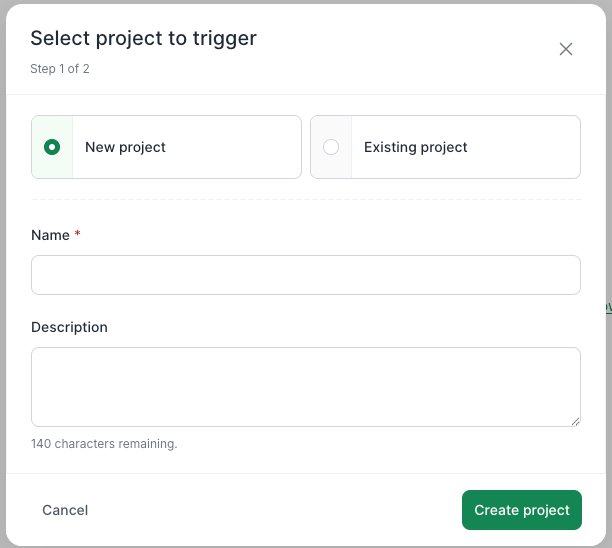Click the dashed divider below the options
The image size is (612, 548).
[305, 198]
